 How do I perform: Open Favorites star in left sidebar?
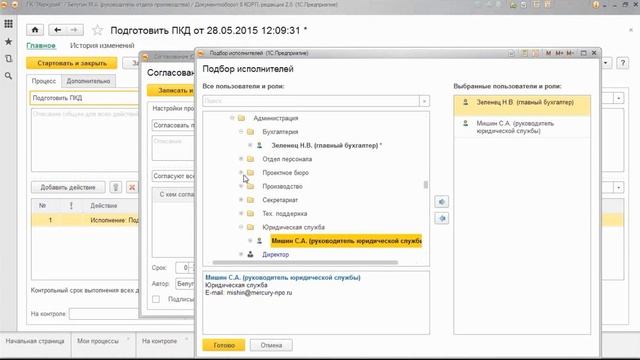point(8,42)
